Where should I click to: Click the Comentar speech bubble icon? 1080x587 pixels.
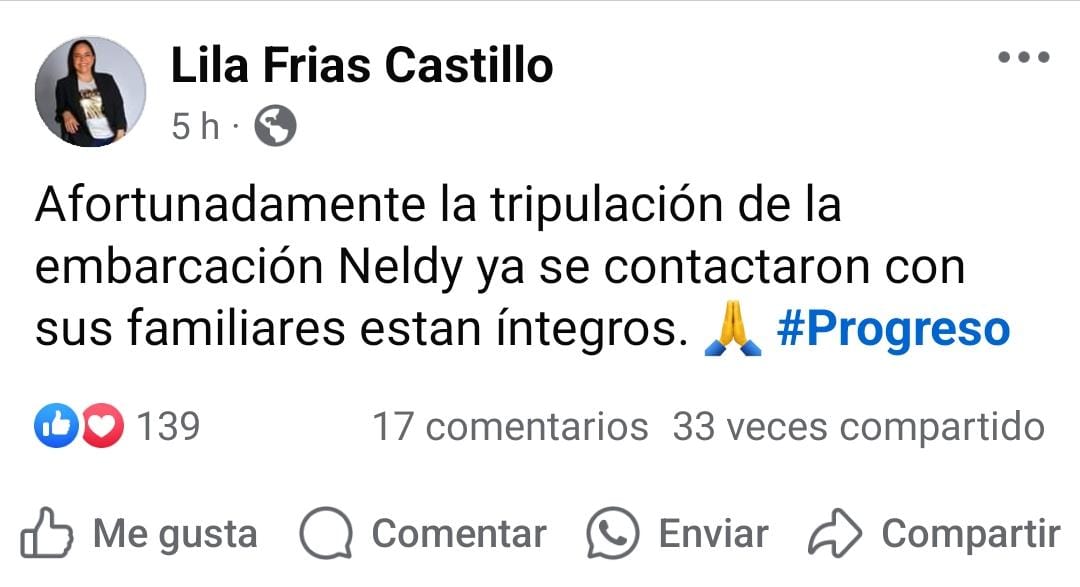click(326, 534)
